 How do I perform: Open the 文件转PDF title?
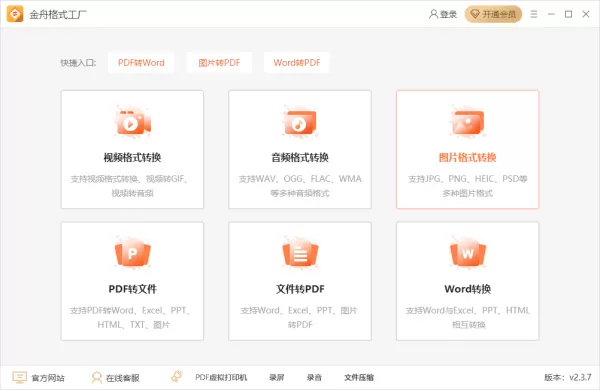click(300, 289)
